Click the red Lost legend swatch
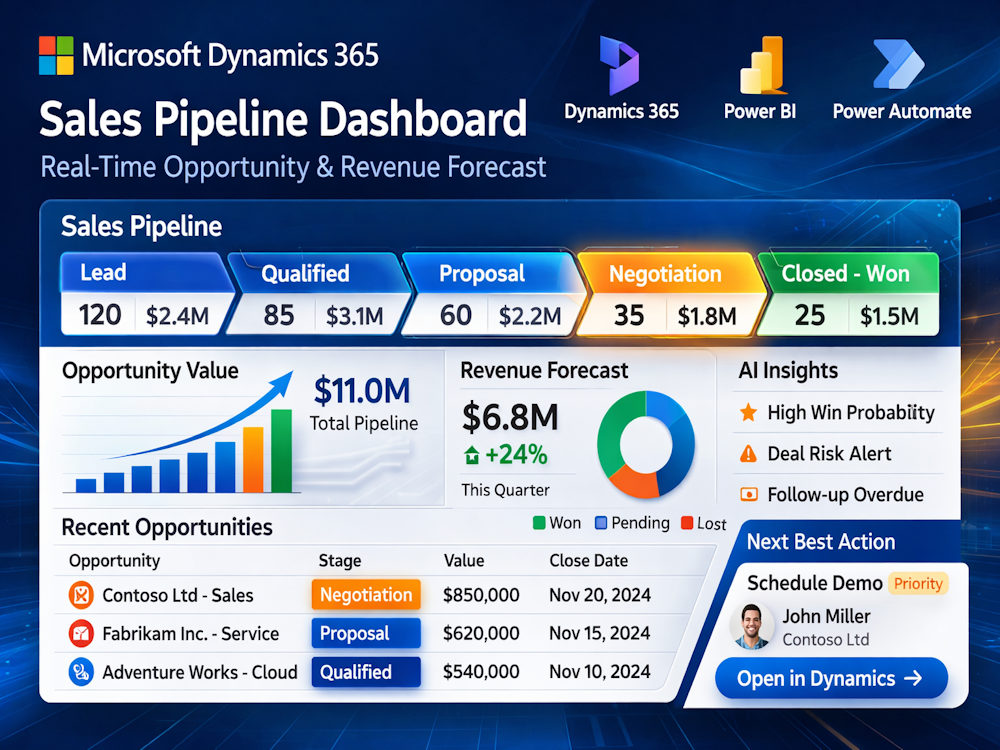The width and height of the screenshot is (1000, 750). [687, 523]
